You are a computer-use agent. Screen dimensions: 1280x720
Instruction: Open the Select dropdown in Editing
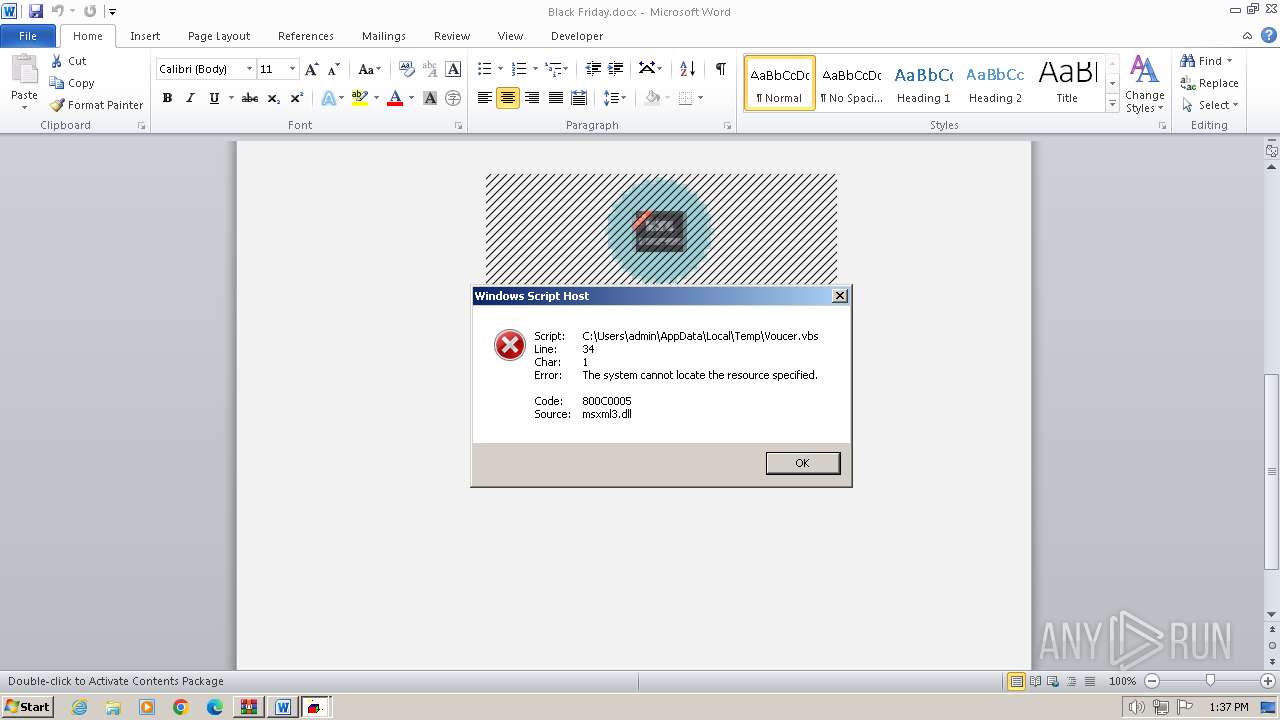(1210, 105)
